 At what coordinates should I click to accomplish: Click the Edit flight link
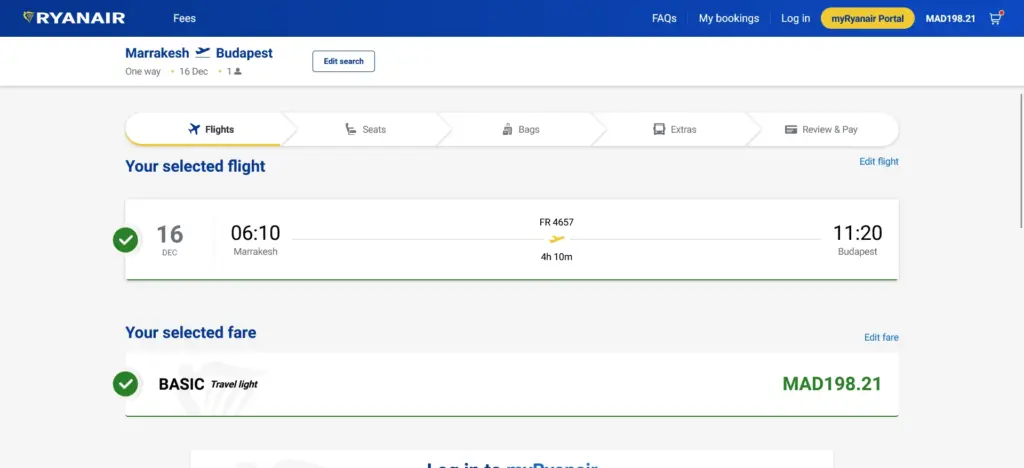pos(878,161)
